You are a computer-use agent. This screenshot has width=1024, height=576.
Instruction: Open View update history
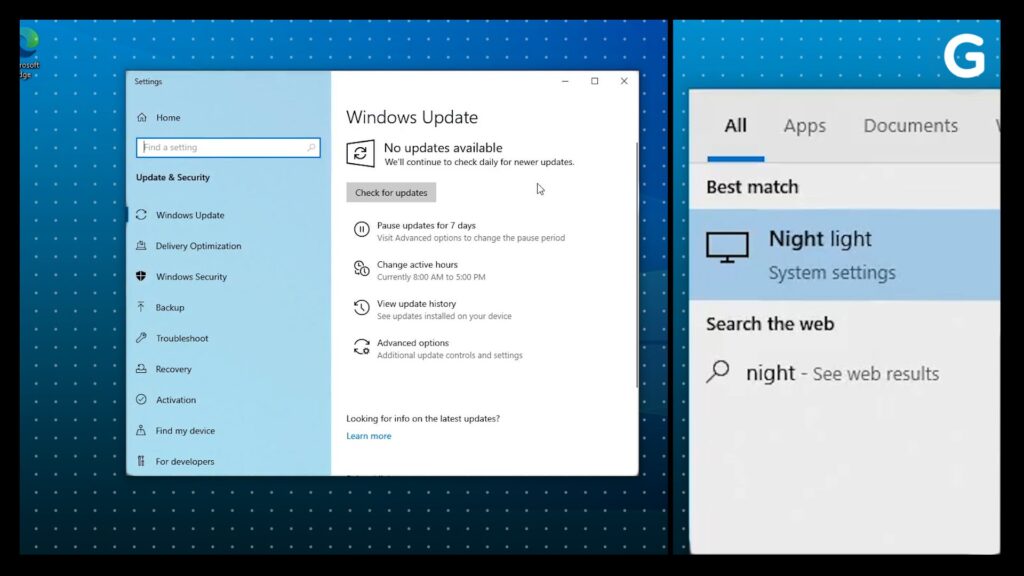(x=416, y=304)
